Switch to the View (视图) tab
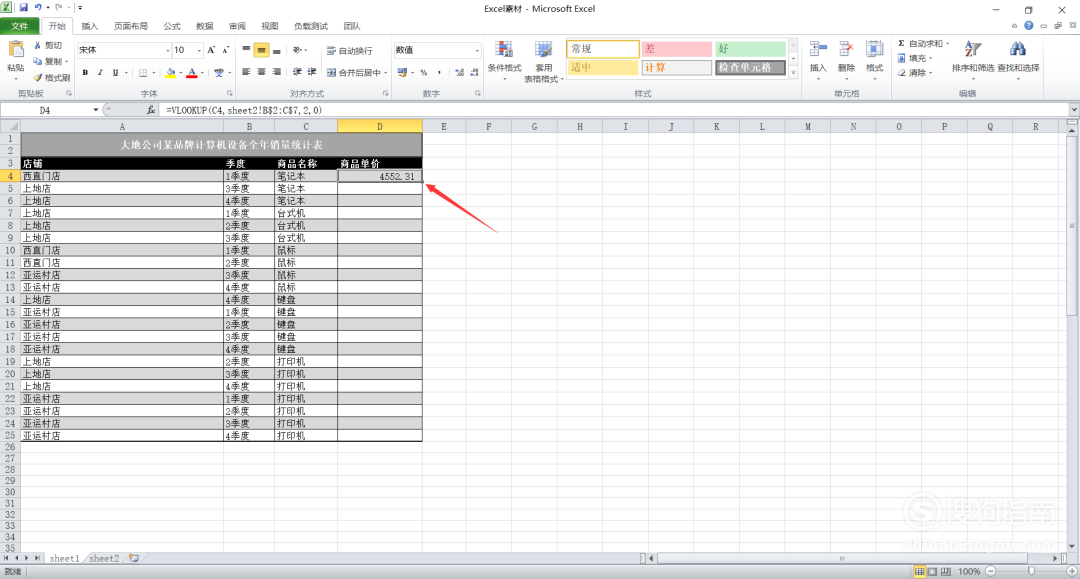This screenshot has height=579, width=1080. [x=269, y=26]
